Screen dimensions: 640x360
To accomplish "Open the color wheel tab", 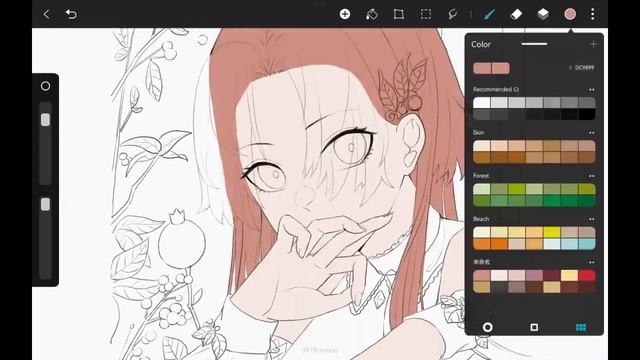I will [x=487, y=327].
